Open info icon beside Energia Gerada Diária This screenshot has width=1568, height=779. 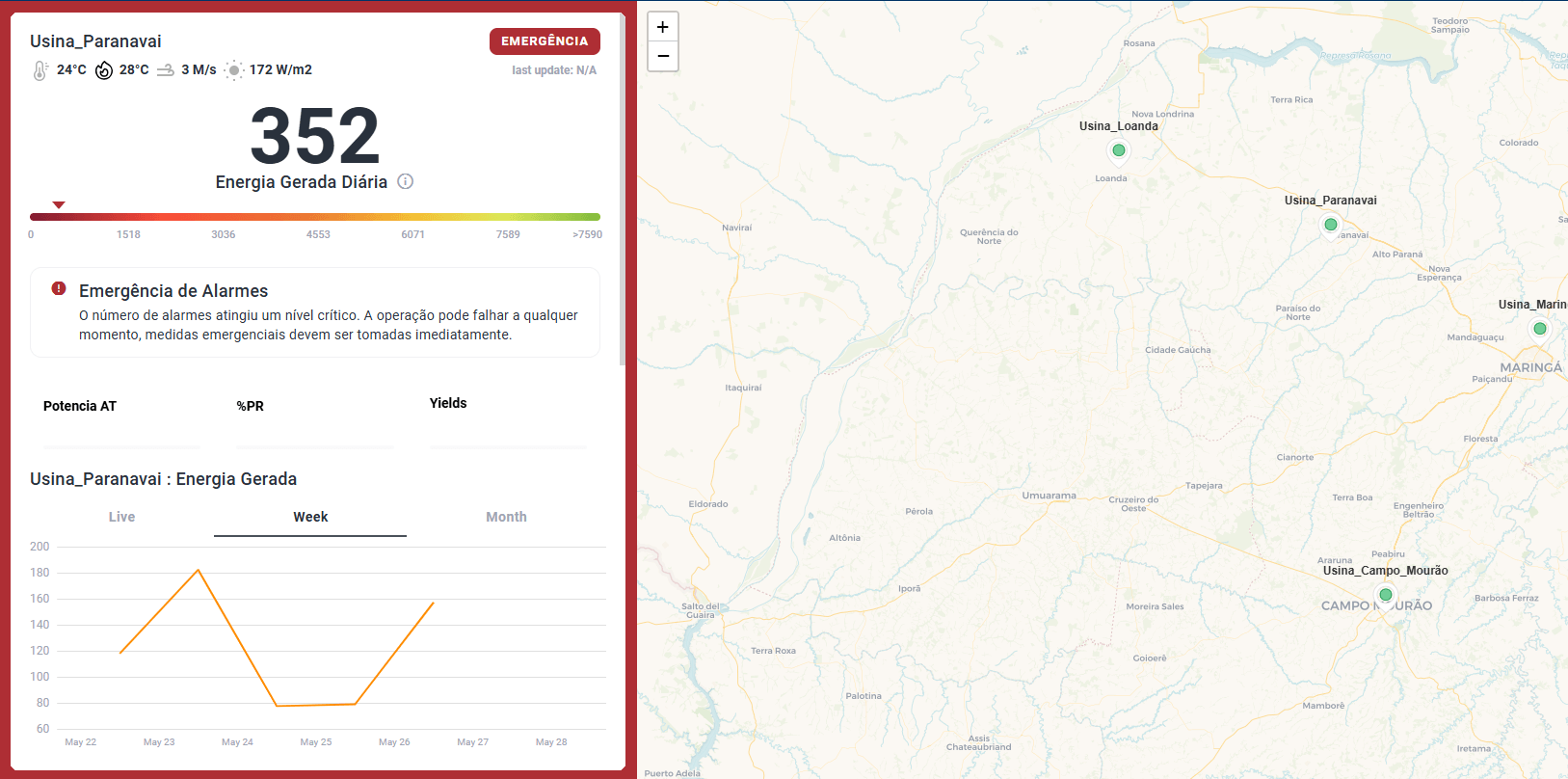(406, 181)
